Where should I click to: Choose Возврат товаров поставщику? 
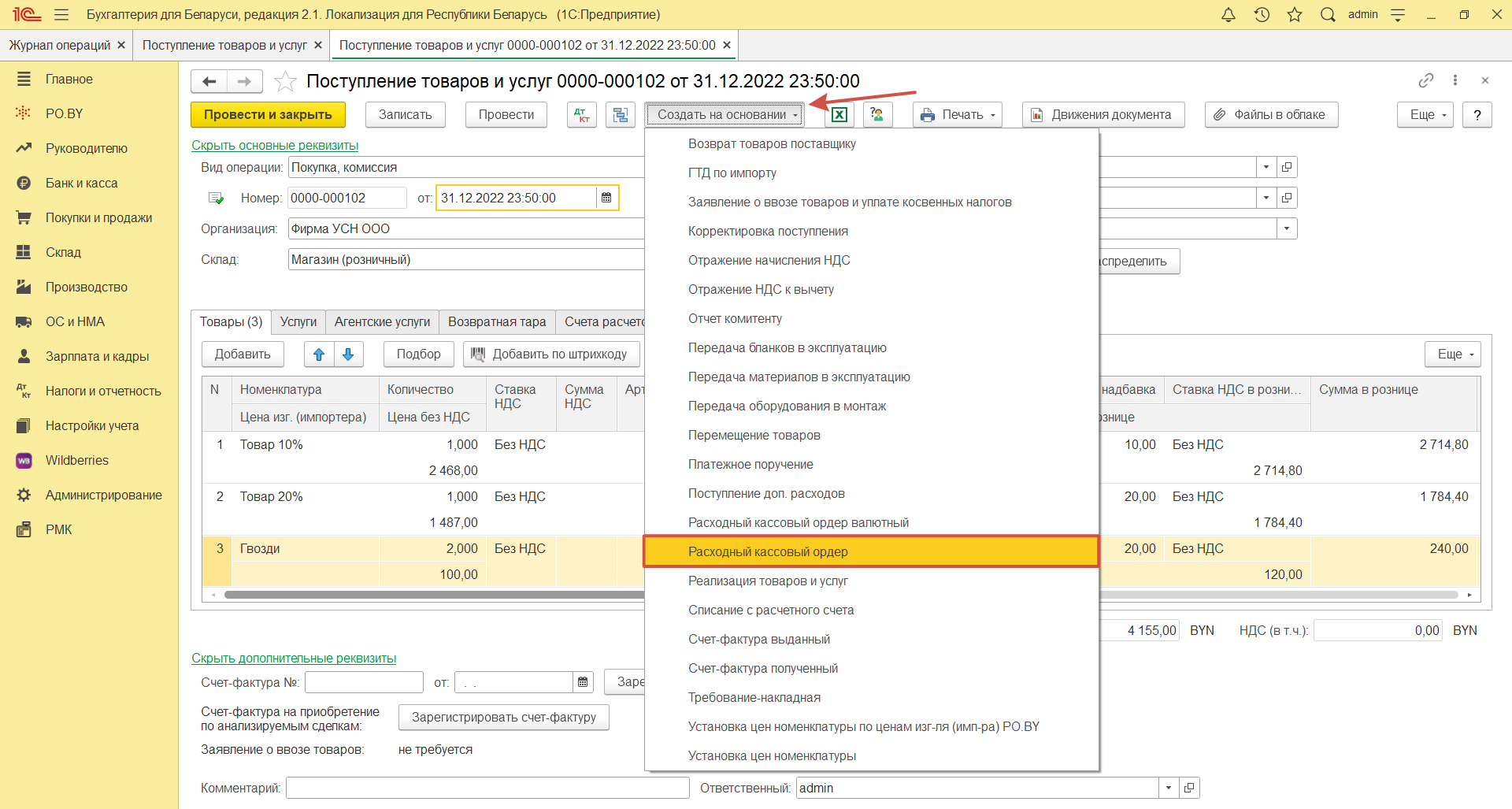pos(871,143)
